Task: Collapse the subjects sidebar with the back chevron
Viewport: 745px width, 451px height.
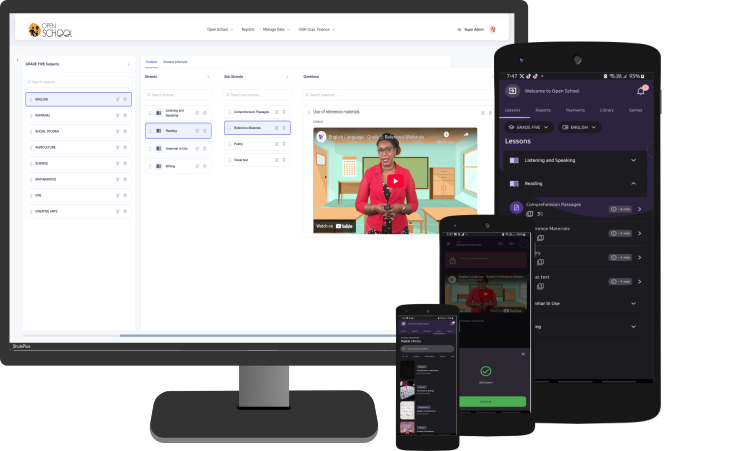Action: click(x=18, y=60)
